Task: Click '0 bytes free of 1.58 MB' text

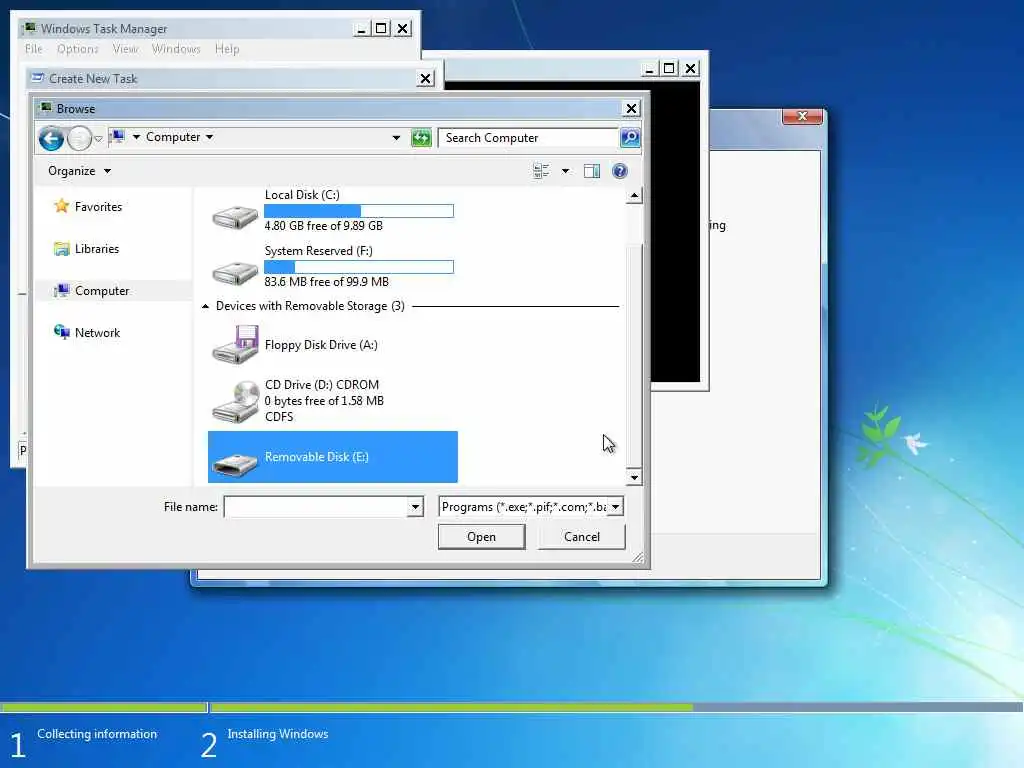Action: click(324, 401)
